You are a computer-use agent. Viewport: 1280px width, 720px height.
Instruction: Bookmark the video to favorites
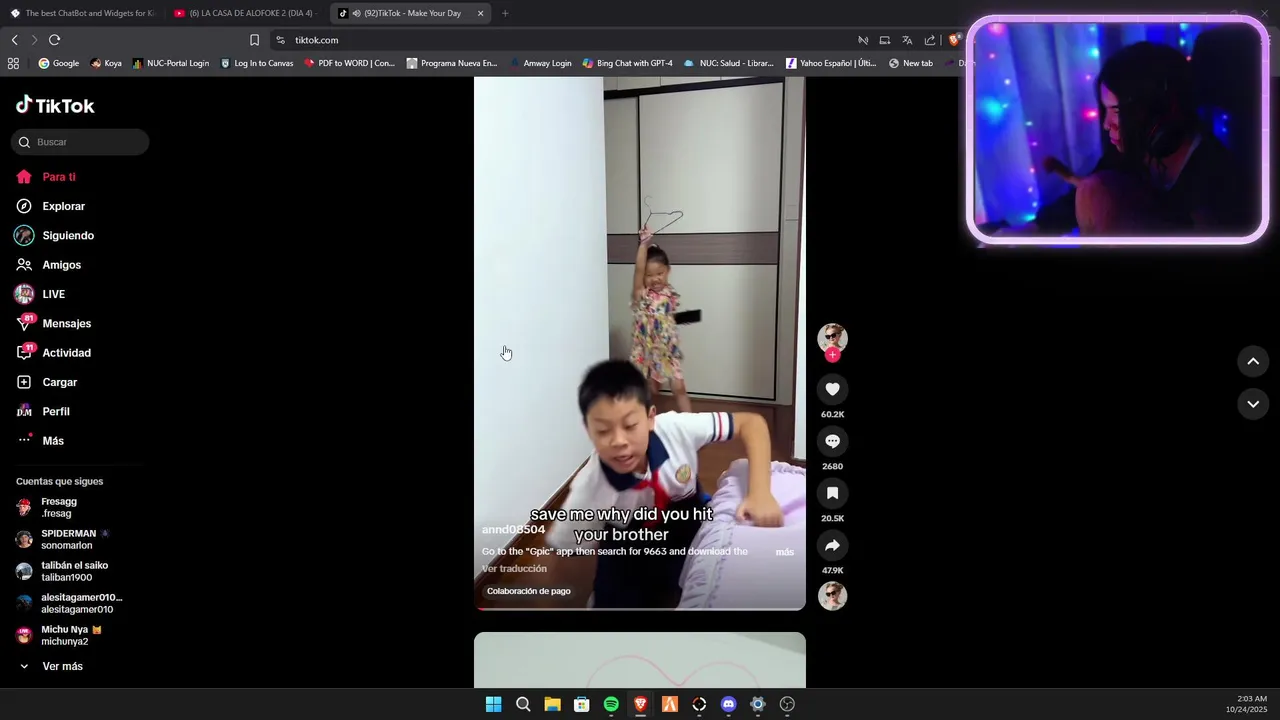[x=832, y=493]
